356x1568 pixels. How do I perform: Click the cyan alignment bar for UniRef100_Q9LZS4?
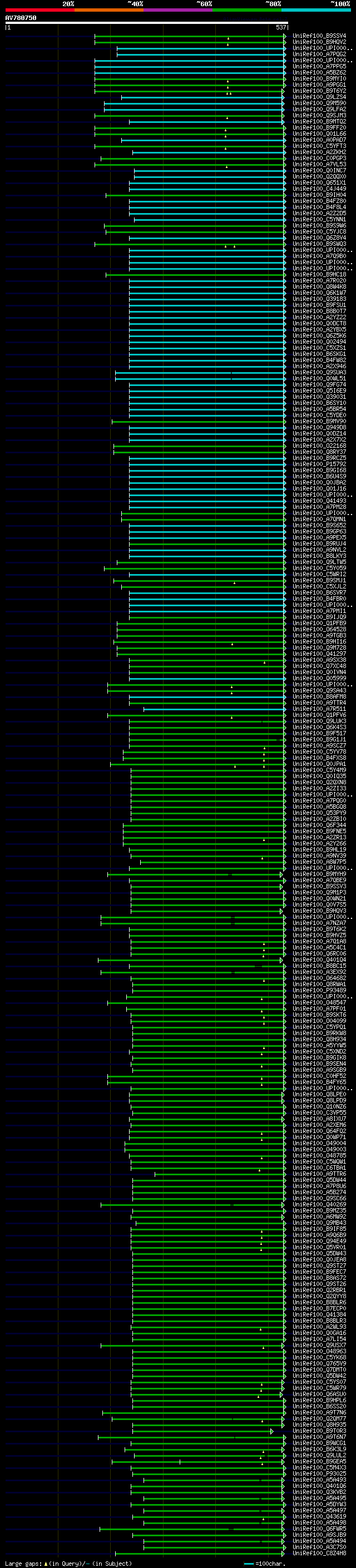click(203, 97)
